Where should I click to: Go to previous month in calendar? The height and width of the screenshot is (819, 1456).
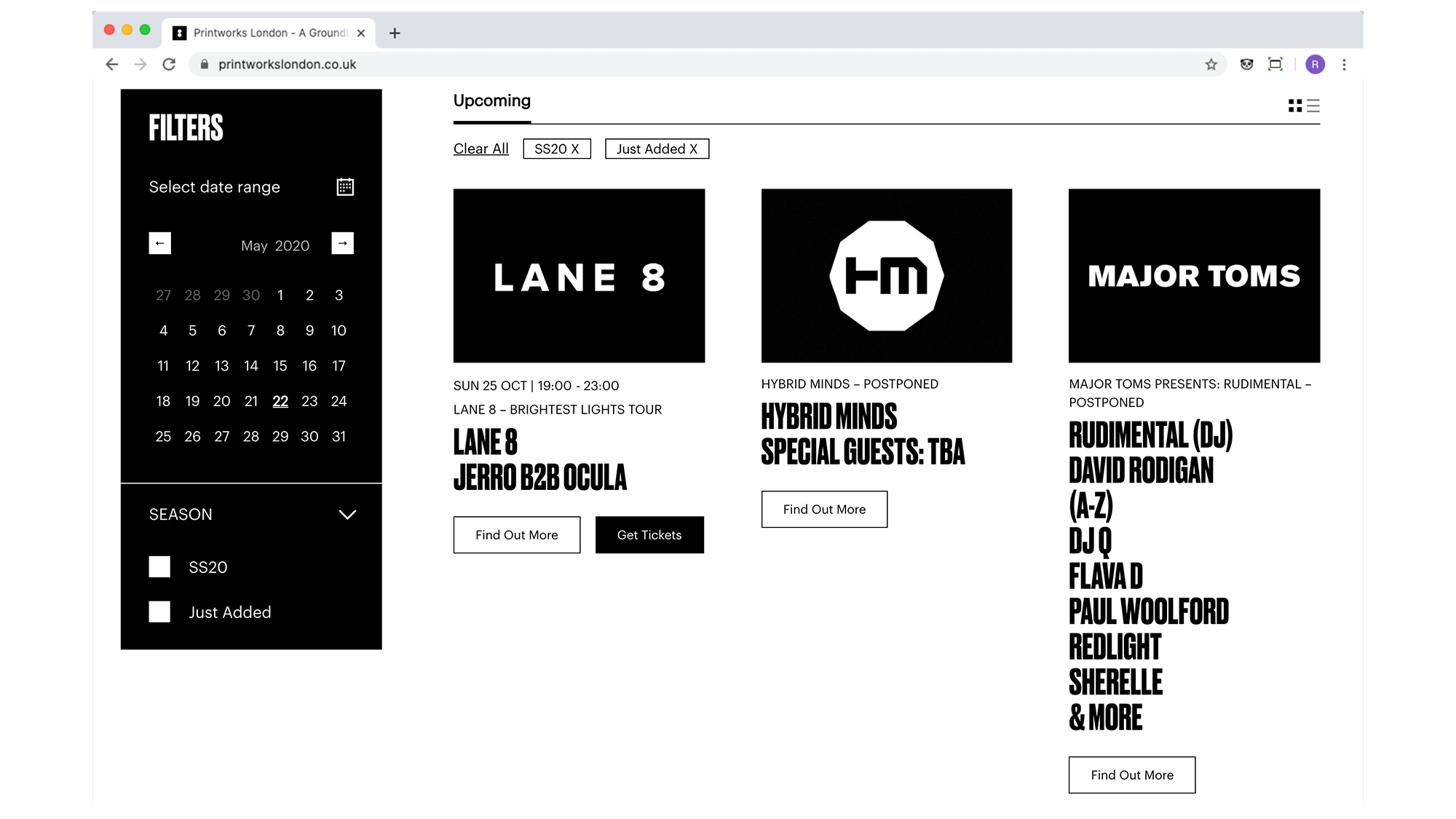click(160, 243)
